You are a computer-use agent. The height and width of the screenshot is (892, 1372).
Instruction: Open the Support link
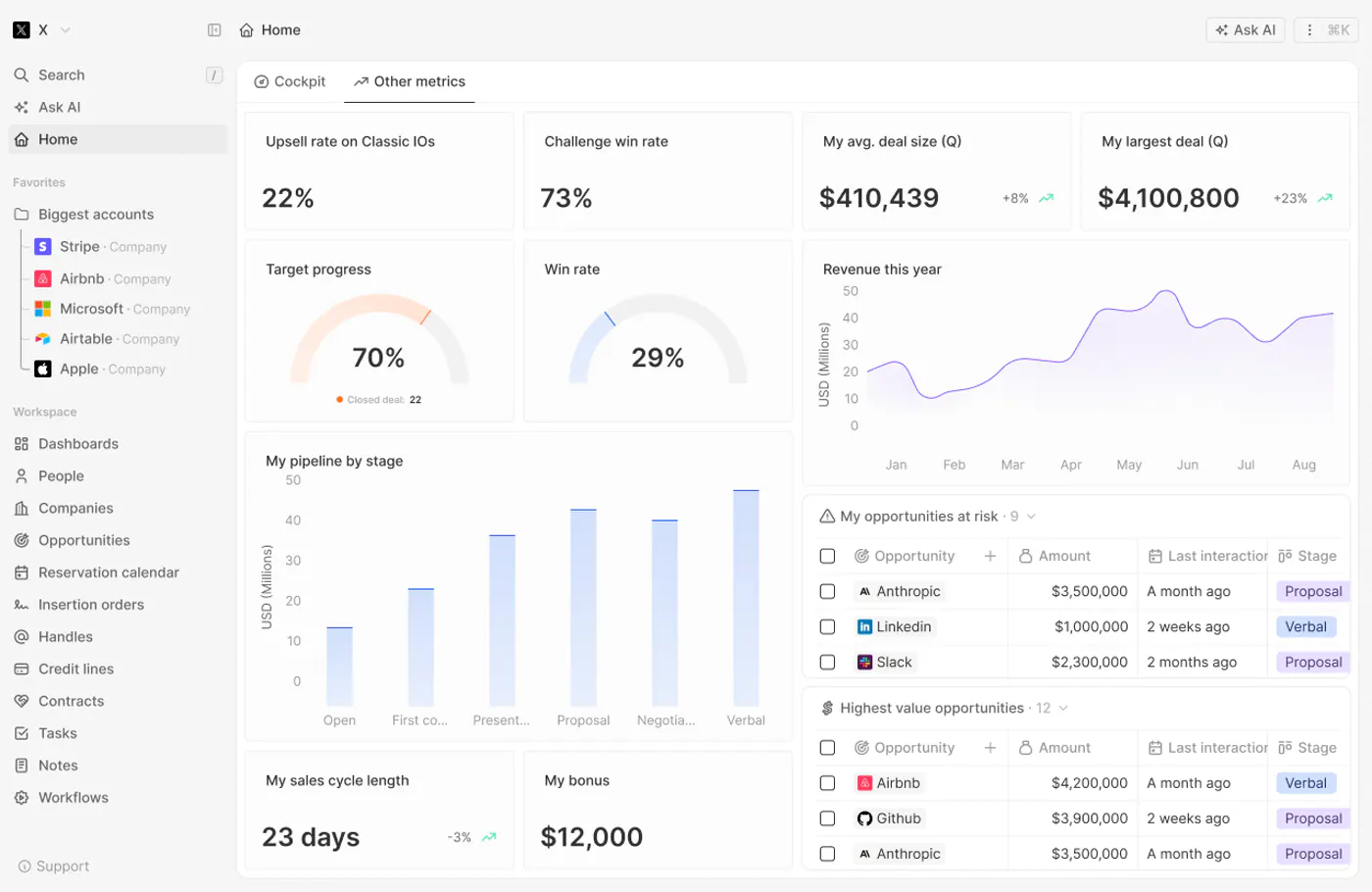(x=54, y=867)
